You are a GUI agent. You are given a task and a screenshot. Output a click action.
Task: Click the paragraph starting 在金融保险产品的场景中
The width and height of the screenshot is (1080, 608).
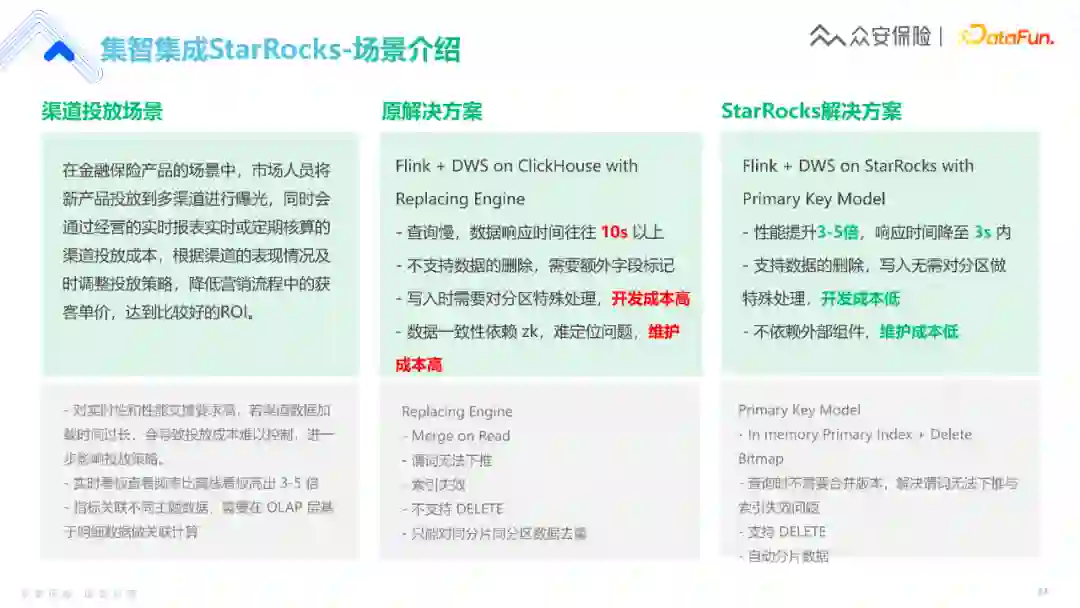point(197,241)
